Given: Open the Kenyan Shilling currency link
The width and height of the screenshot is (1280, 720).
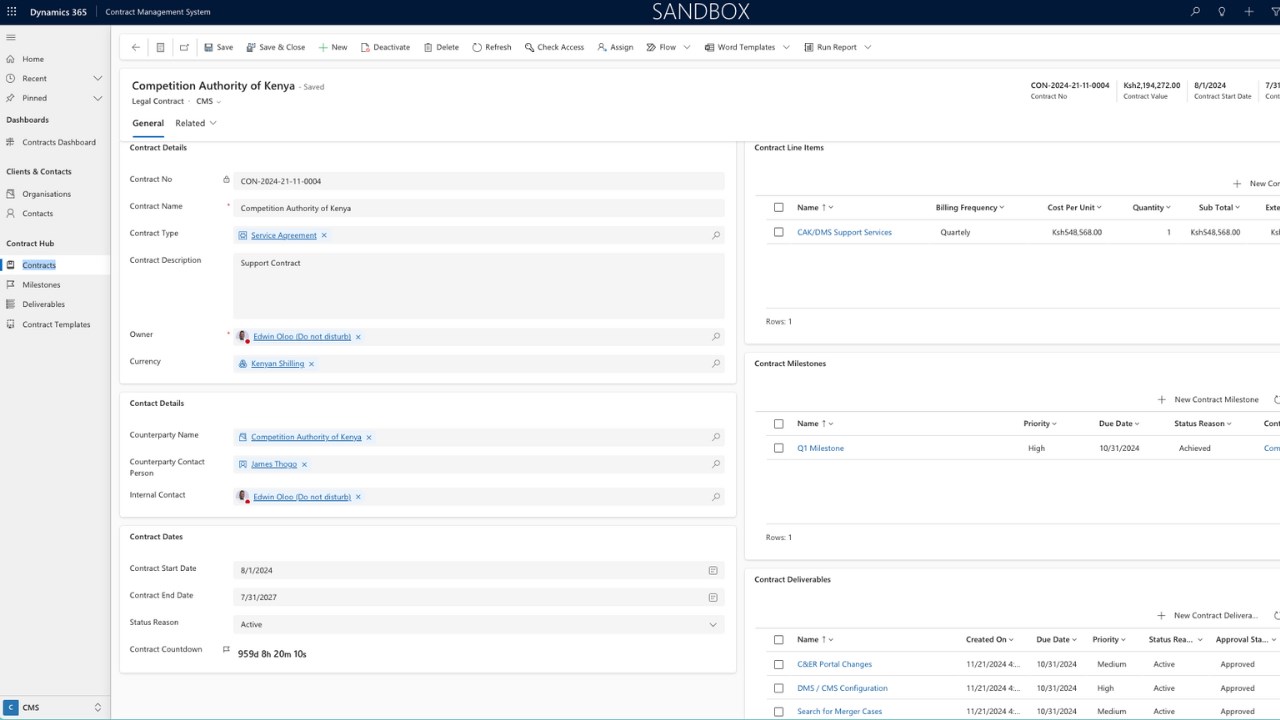Looking at the screenshot, I should coord(277,363).
